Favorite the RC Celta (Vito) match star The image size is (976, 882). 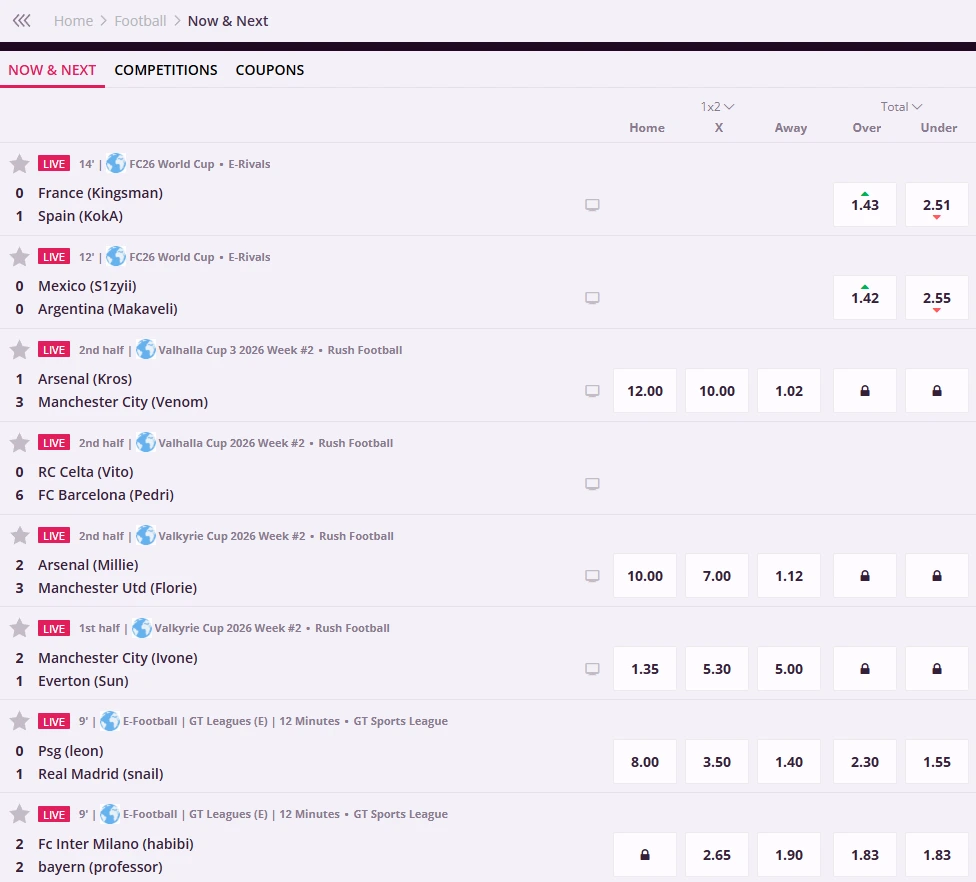pos(19,443)
